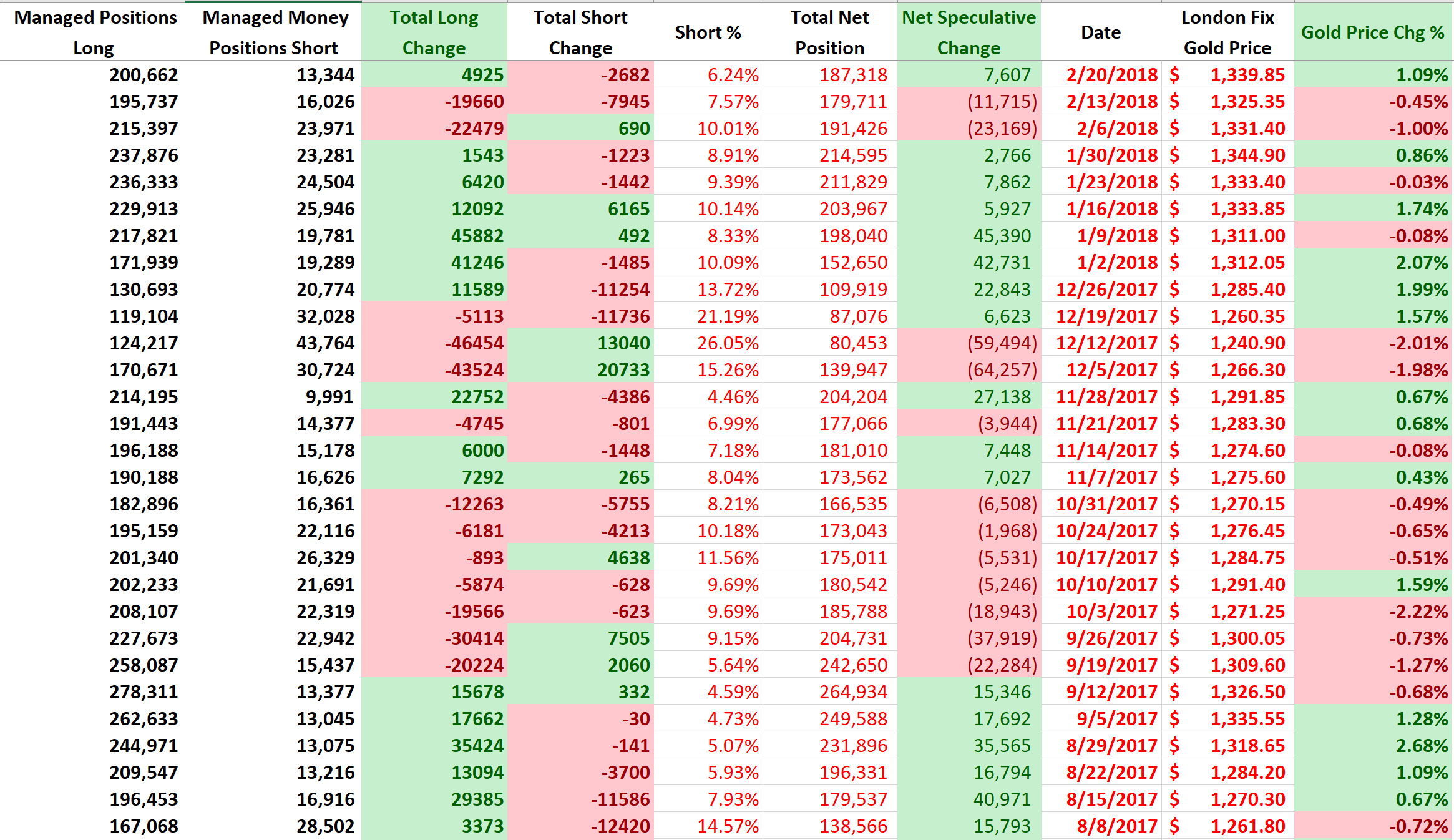Select the Managed Positions Long header
This screenshot has width=1454, height=840.
click(x=95, y=32)
